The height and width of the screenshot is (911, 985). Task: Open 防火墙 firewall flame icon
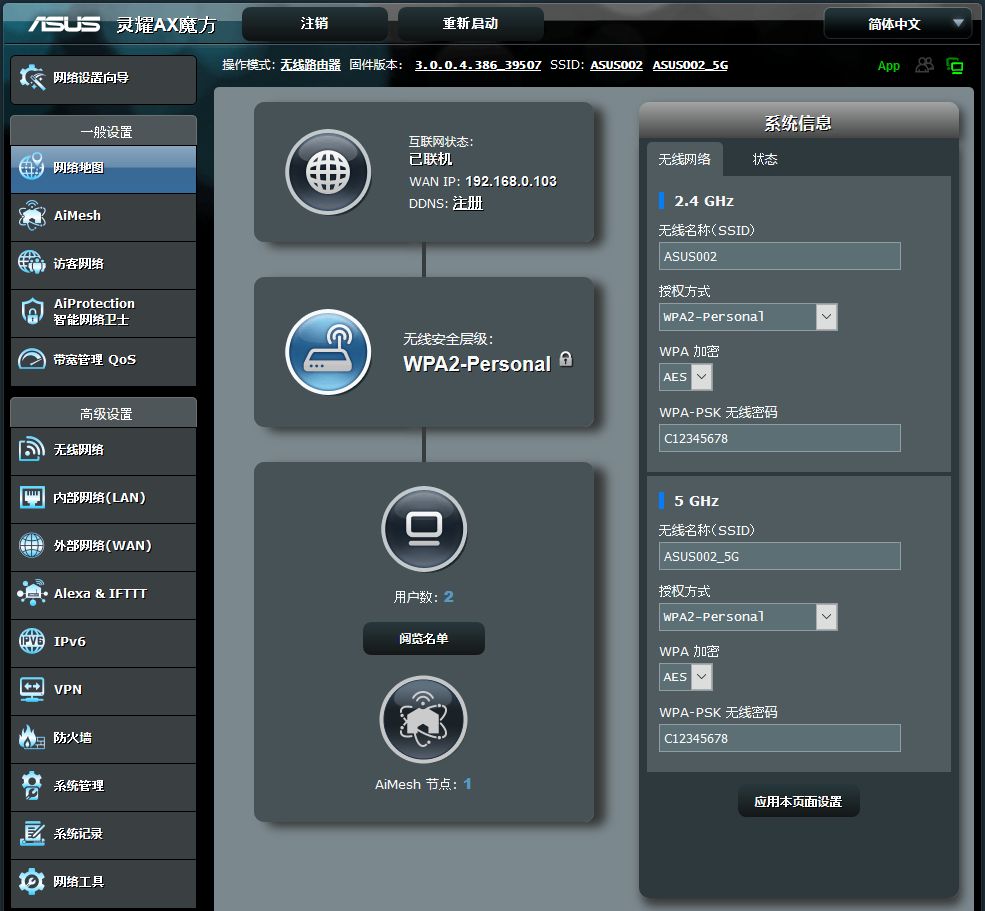coord(31,737)
